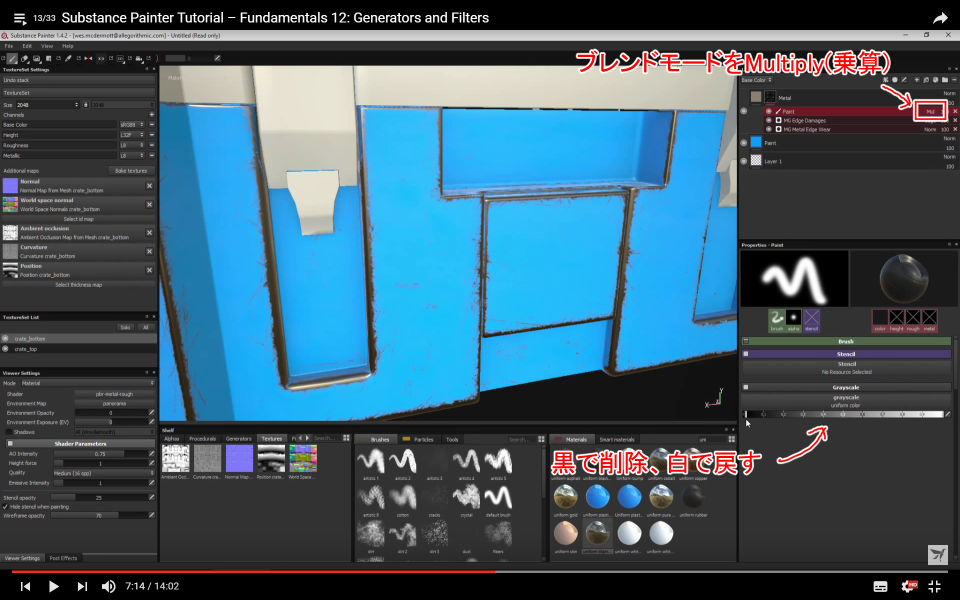Toggle the mirror symmetry tool

coord(88,59)
